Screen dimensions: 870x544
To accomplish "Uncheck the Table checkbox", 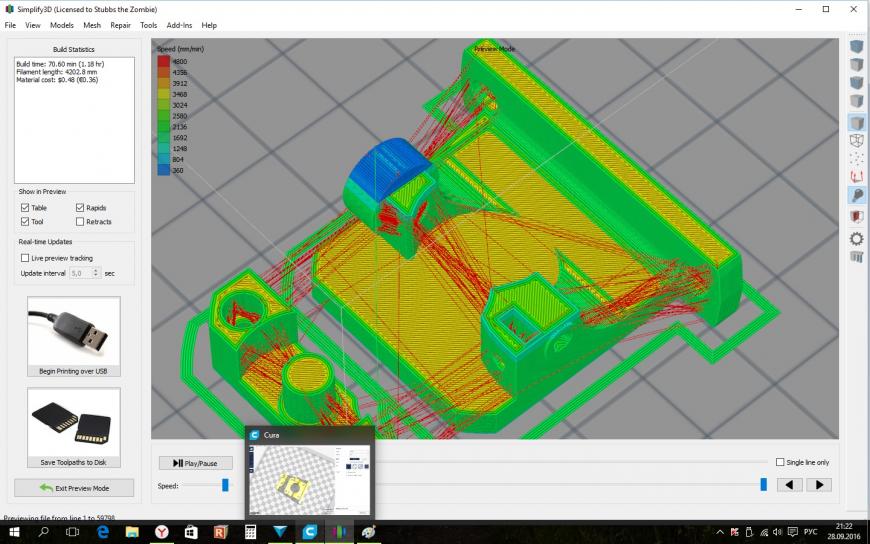I will 25,208.
